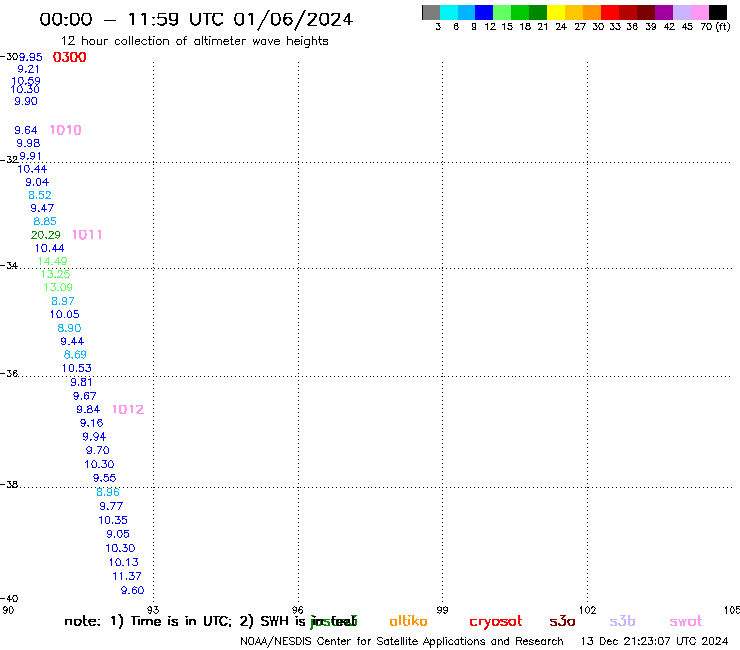Screen dimensions: 740x650
Task: Select the 9.44 wave height value
Action: (72, 341)
